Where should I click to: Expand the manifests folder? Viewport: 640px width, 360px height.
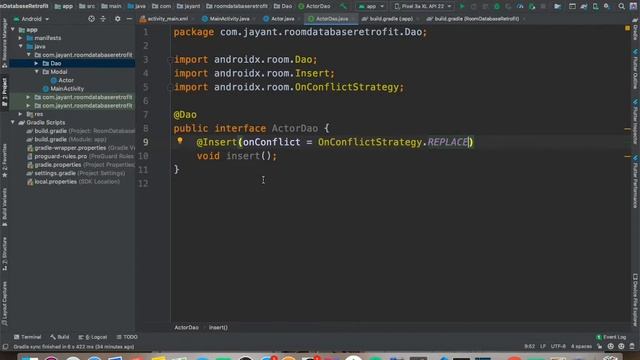tap(21, 38)
